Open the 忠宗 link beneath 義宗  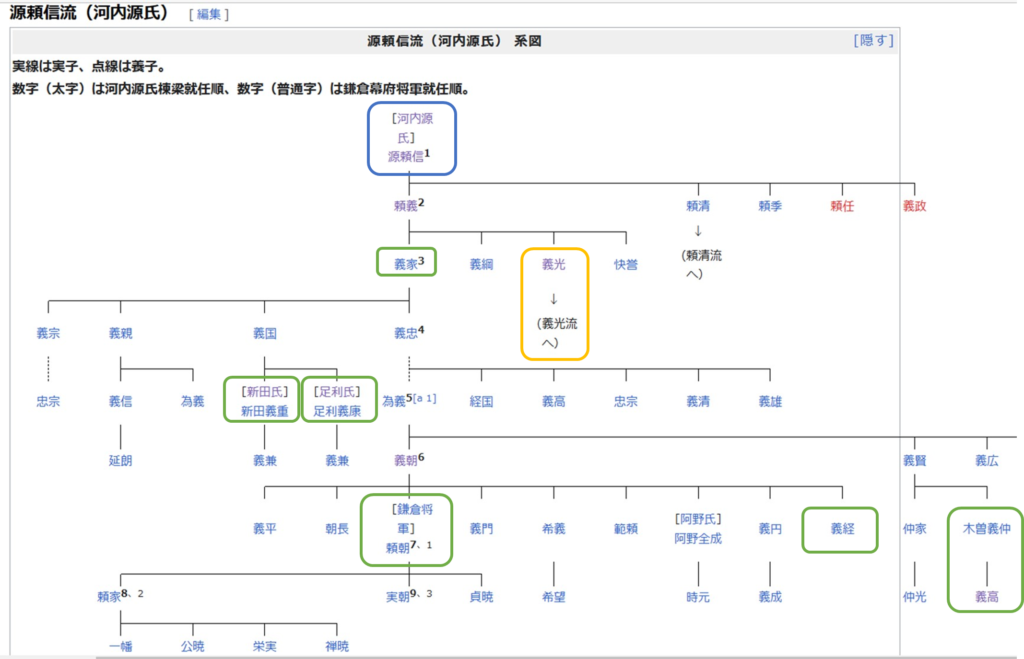(48, 401)
